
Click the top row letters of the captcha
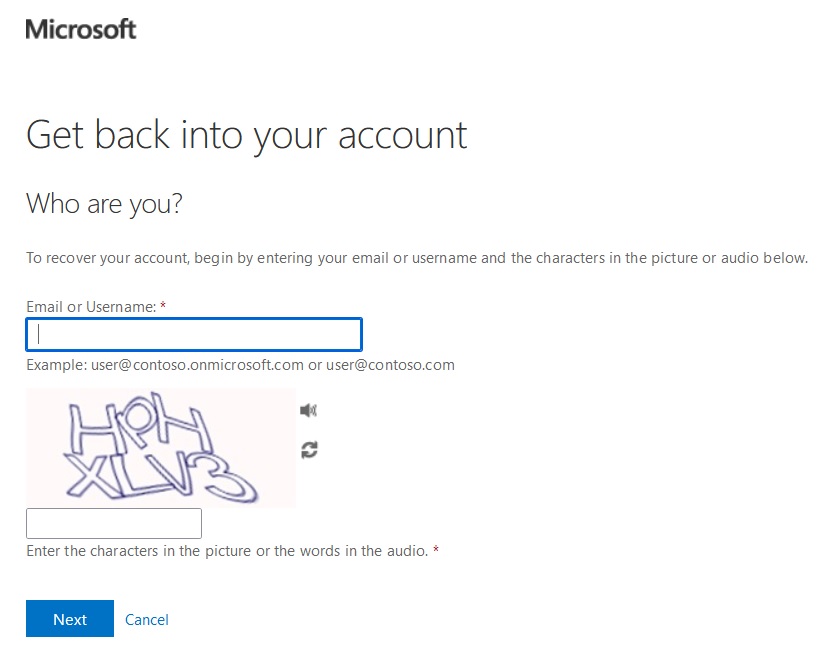point(141,422)
